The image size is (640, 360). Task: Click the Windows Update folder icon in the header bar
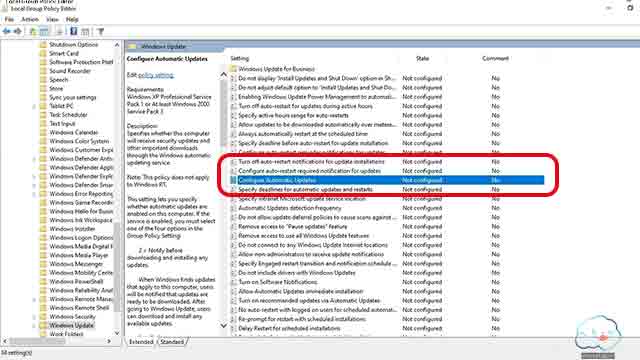pos(132,47)
